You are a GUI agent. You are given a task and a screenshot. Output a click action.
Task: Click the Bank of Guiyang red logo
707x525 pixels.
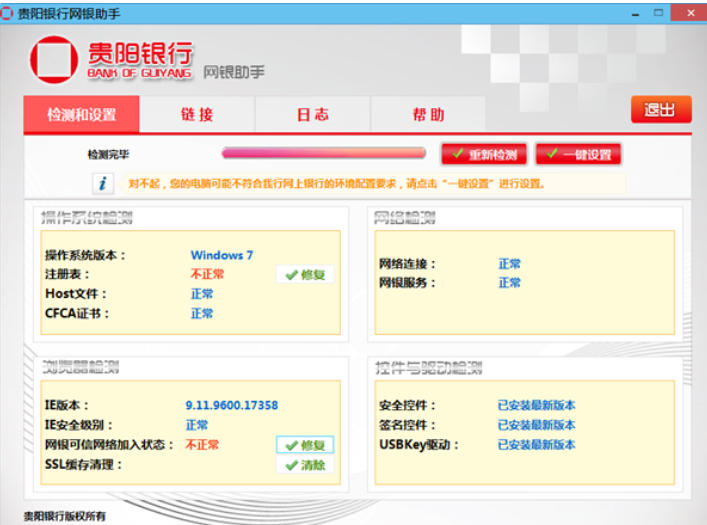coord(54,60)
